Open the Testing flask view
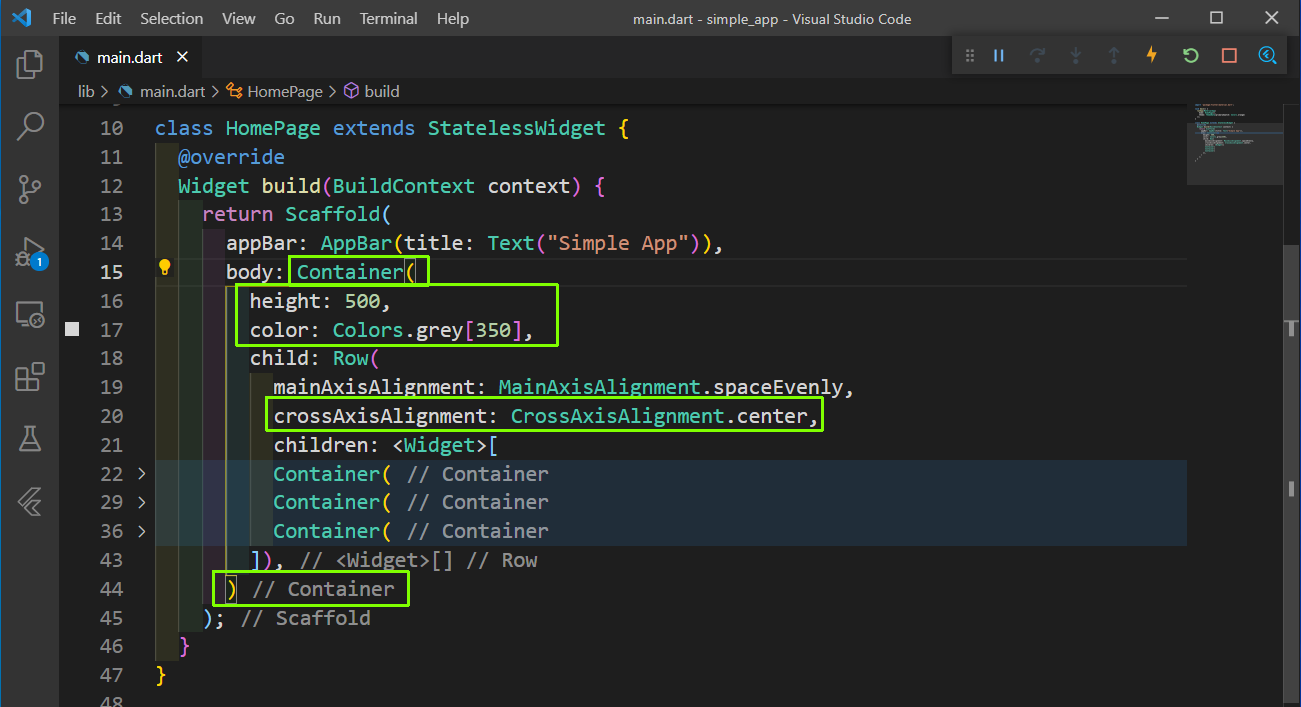Image resolution: width=1301 pixels, height=707 pixels. point(30,439)
